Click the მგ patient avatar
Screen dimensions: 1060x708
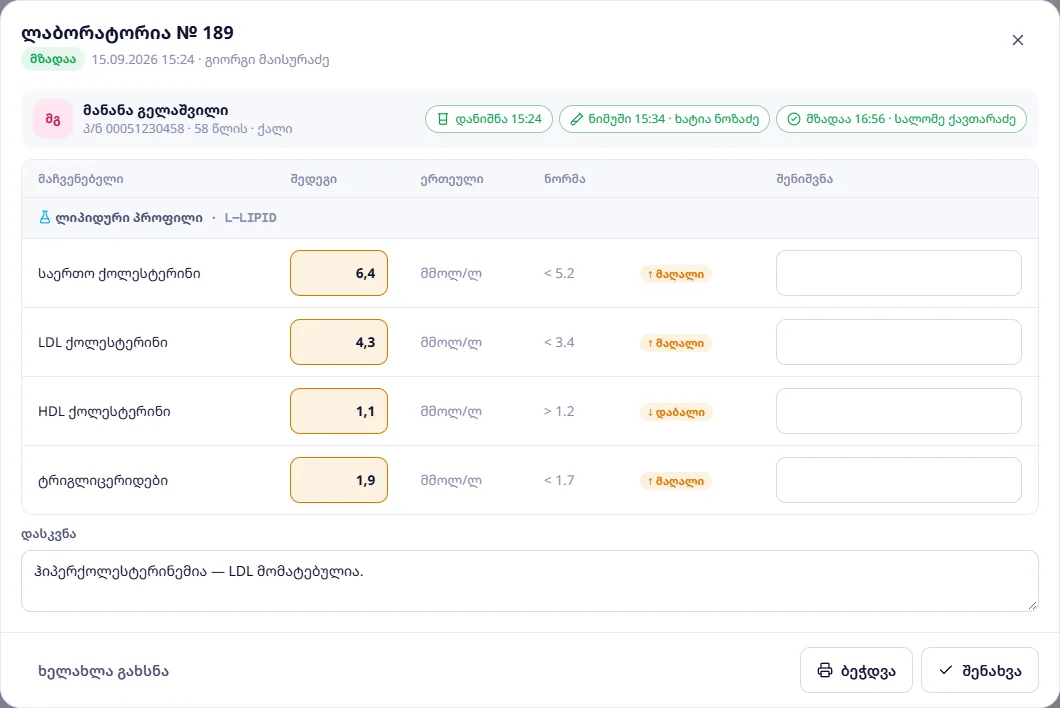53,119
